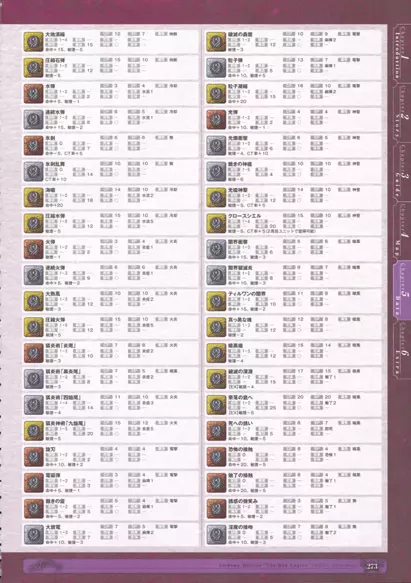The height and width of the screenshot is (583, 411).
Task: Click the 圧縮石弾 skill entry title
Action: pos(55,60)
